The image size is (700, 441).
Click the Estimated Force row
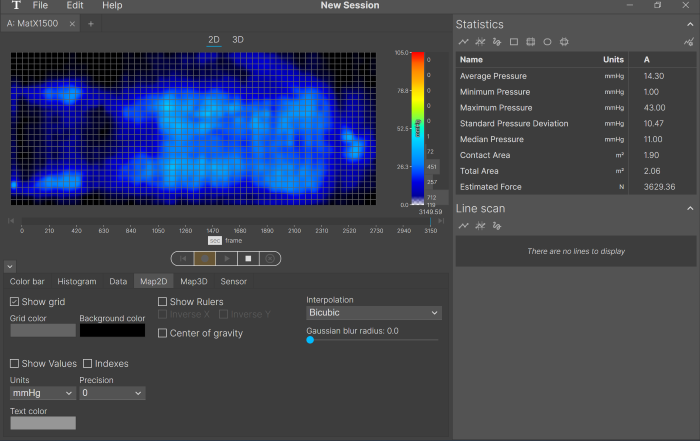575,187
